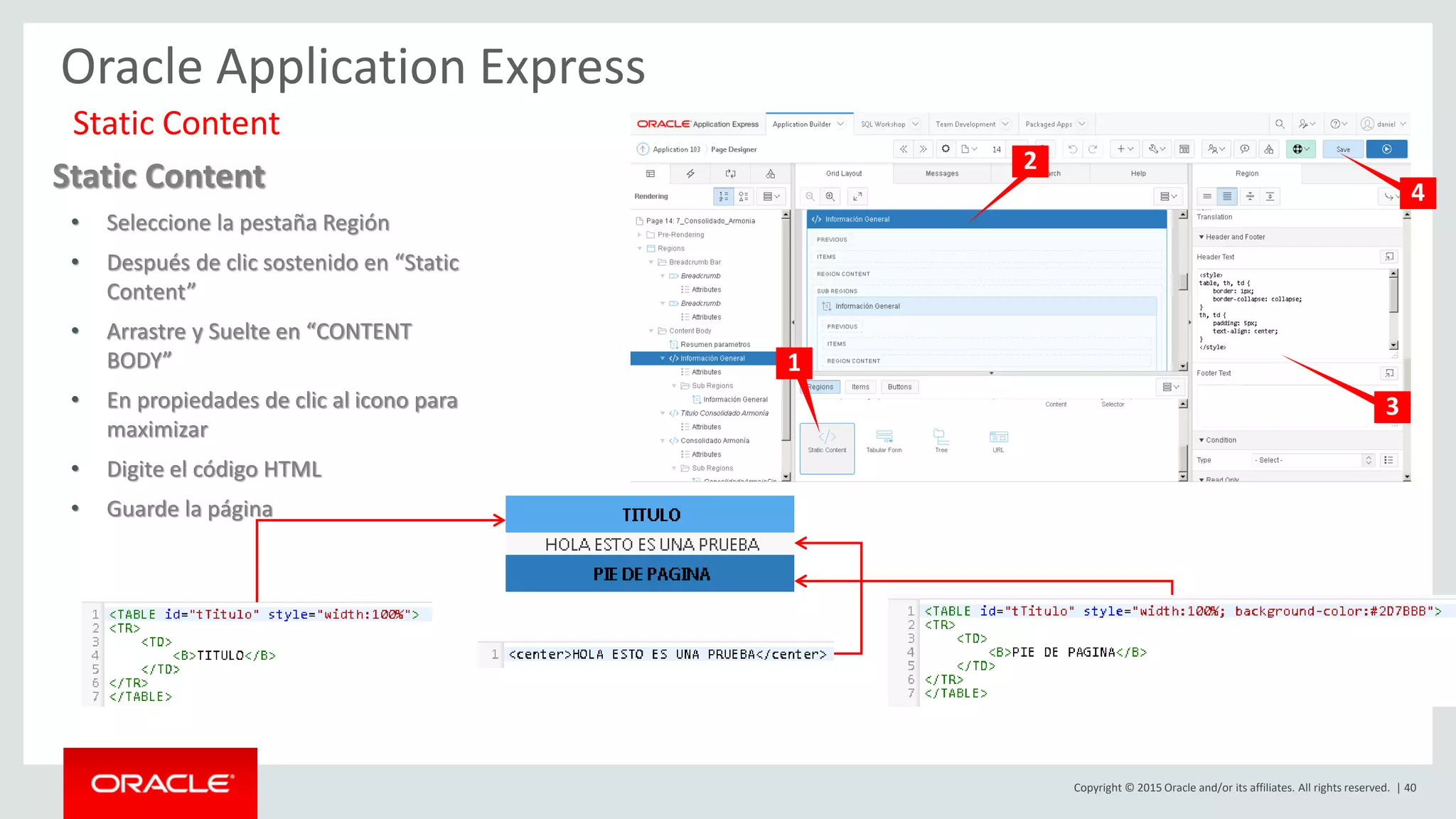Open the Region tab in property editor

click(1247, 173)
